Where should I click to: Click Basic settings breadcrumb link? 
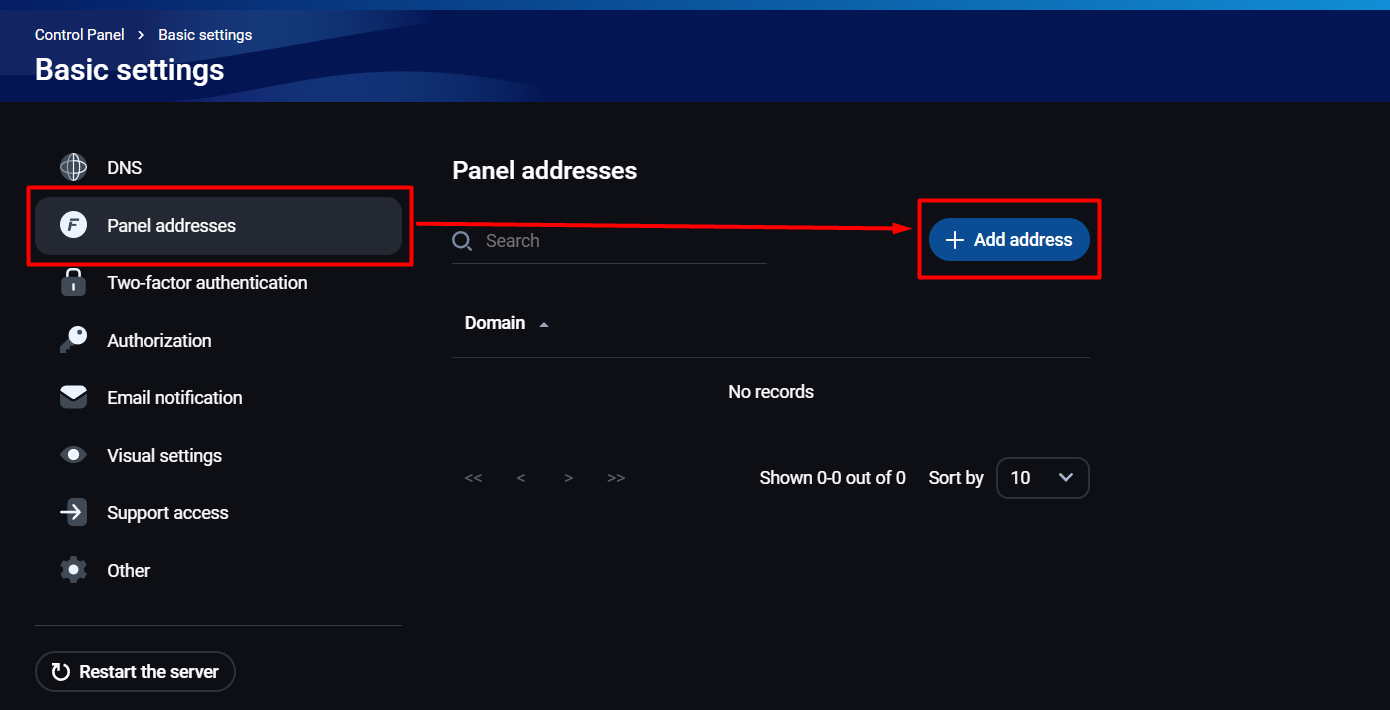pyautogui.click(x=205, y=35)
